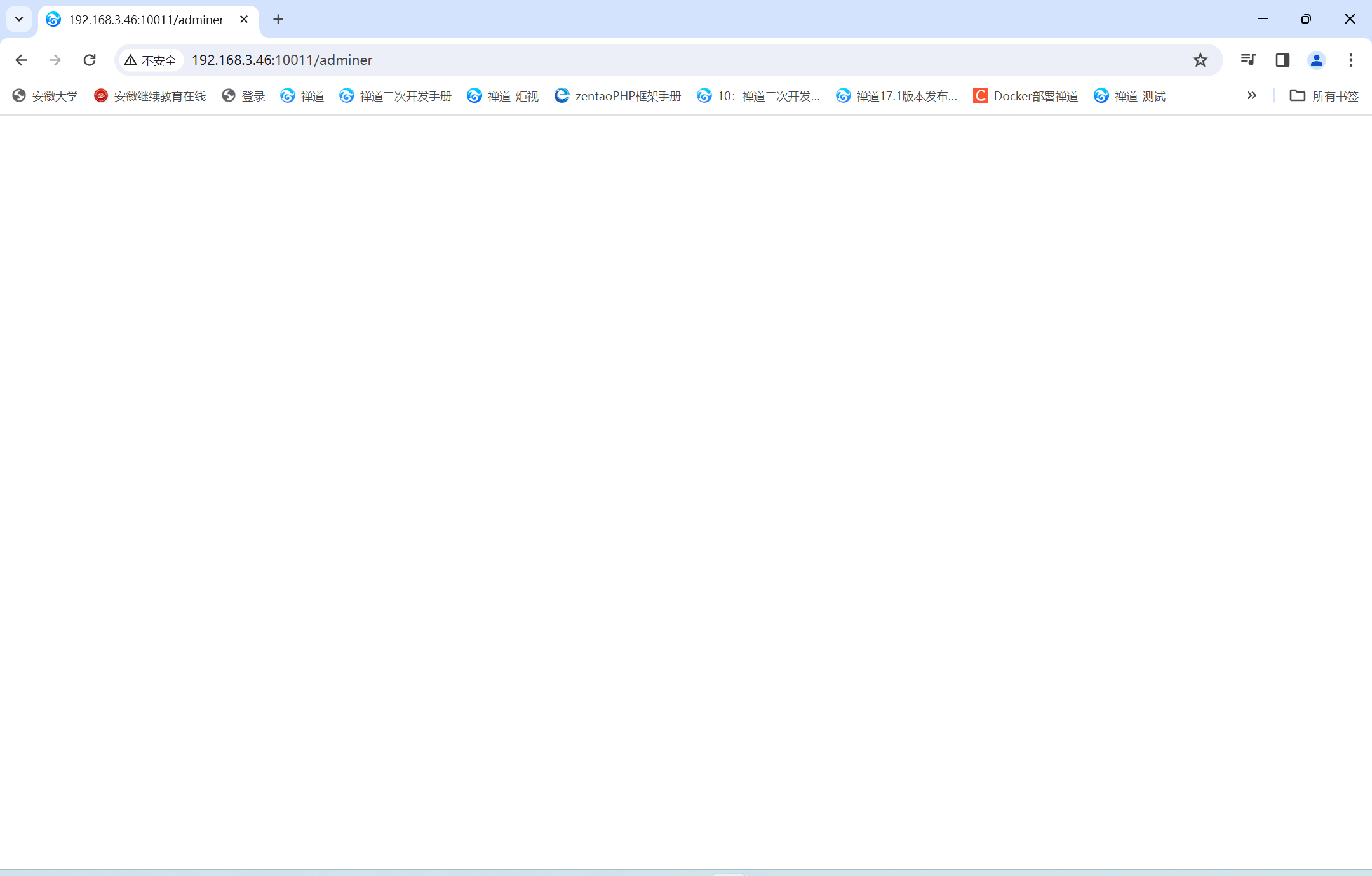Close the adminer tab
This screenshot has width=1372, height=876.
point(244,20)
